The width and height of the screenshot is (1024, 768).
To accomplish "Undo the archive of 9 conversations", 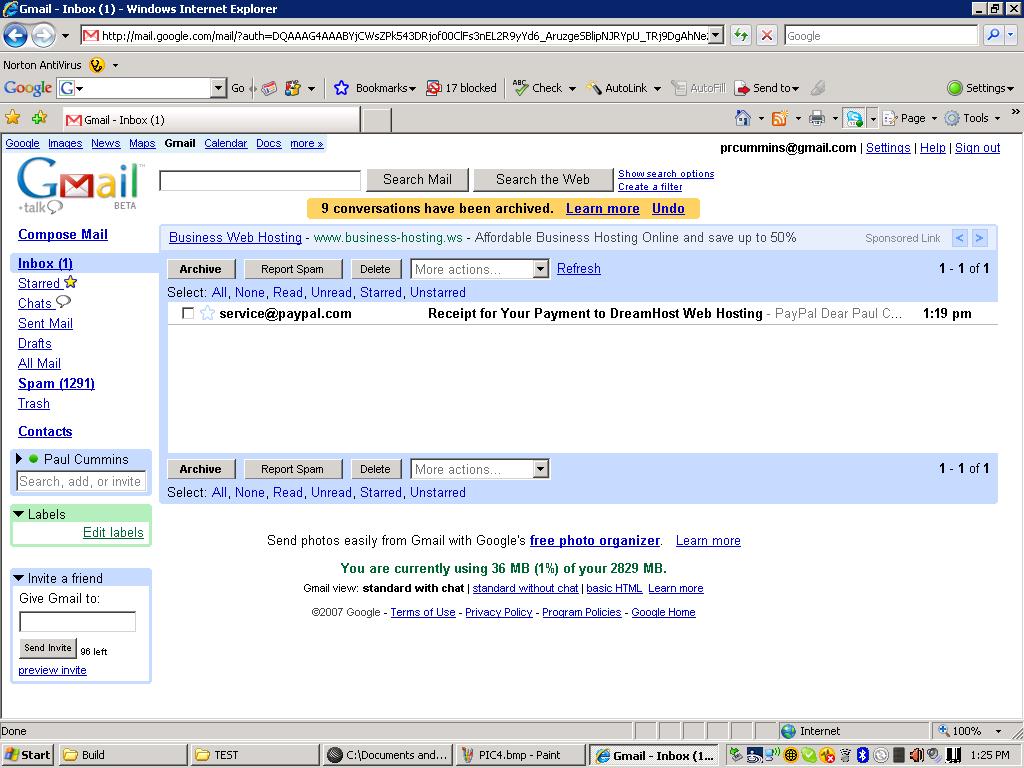I will click(x=668, y=208).
